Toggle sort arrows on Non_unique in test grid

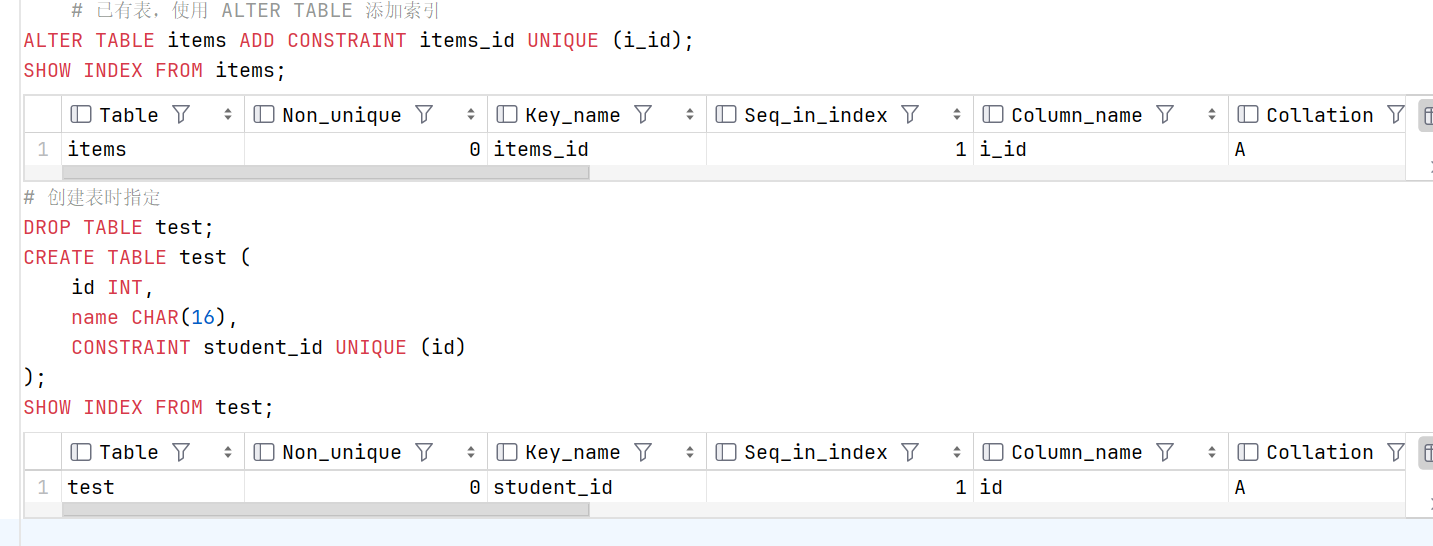tap(471, 452)
